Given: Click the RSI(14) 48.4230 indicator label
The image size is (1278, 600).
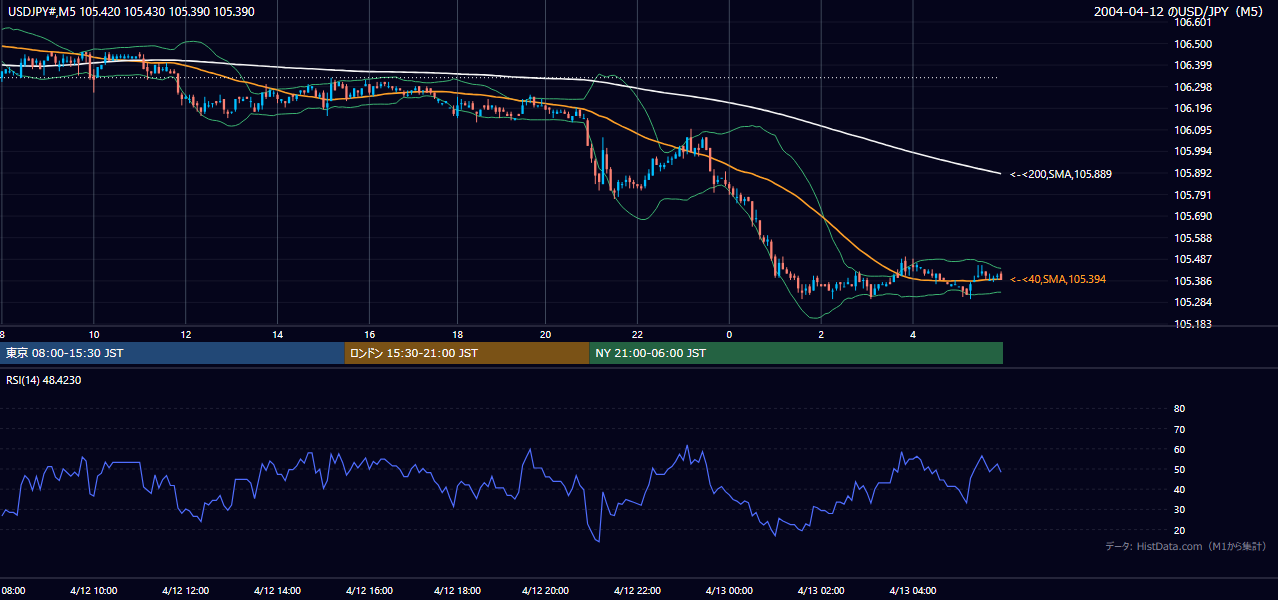Looking at the screenshot, I should click(x=43, y=380).
